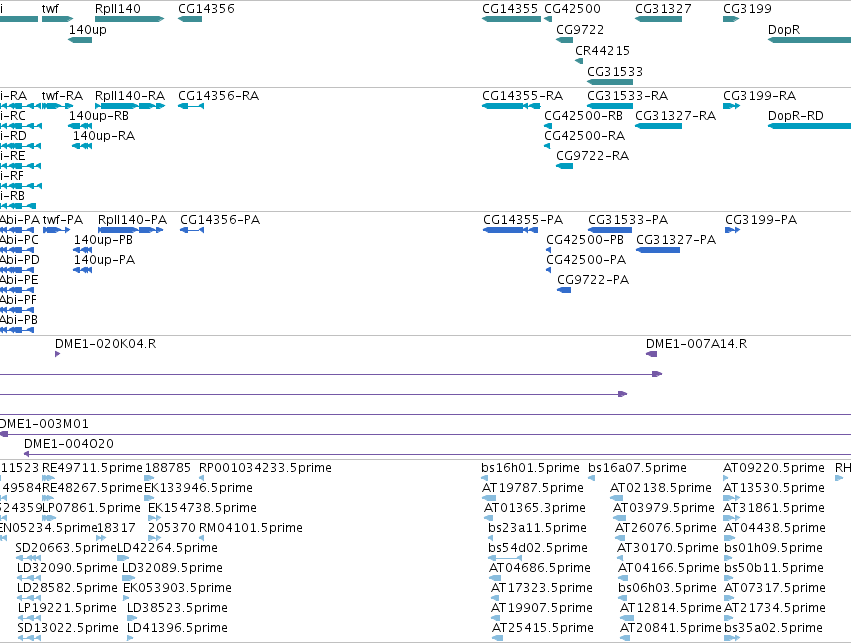Click the 140up-PA protein label
This screenshot has width=851, height=643.
coord(104,260)
